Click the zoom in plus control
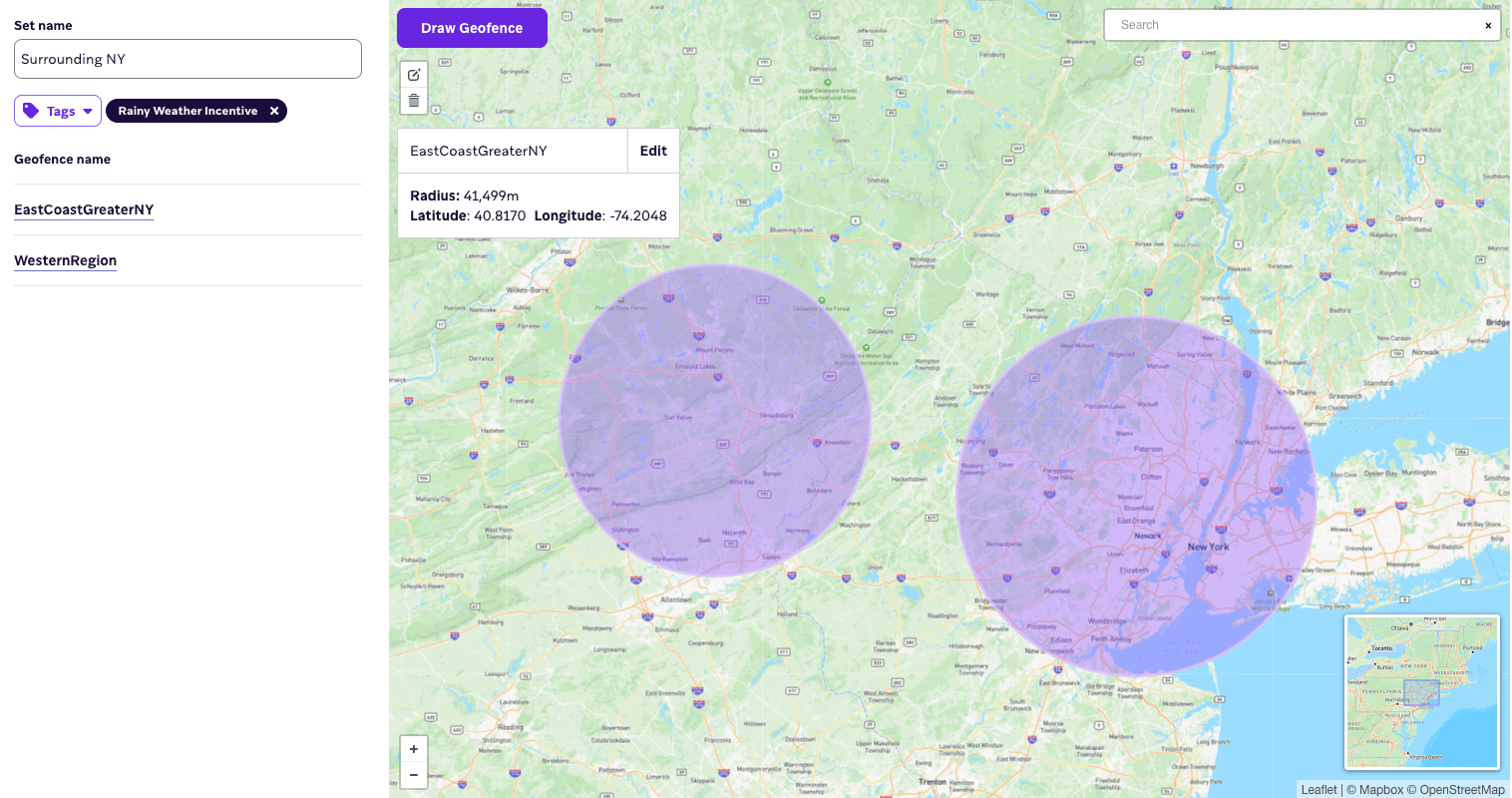Screen dimensions: 1512x798 (x=414, y=749)
